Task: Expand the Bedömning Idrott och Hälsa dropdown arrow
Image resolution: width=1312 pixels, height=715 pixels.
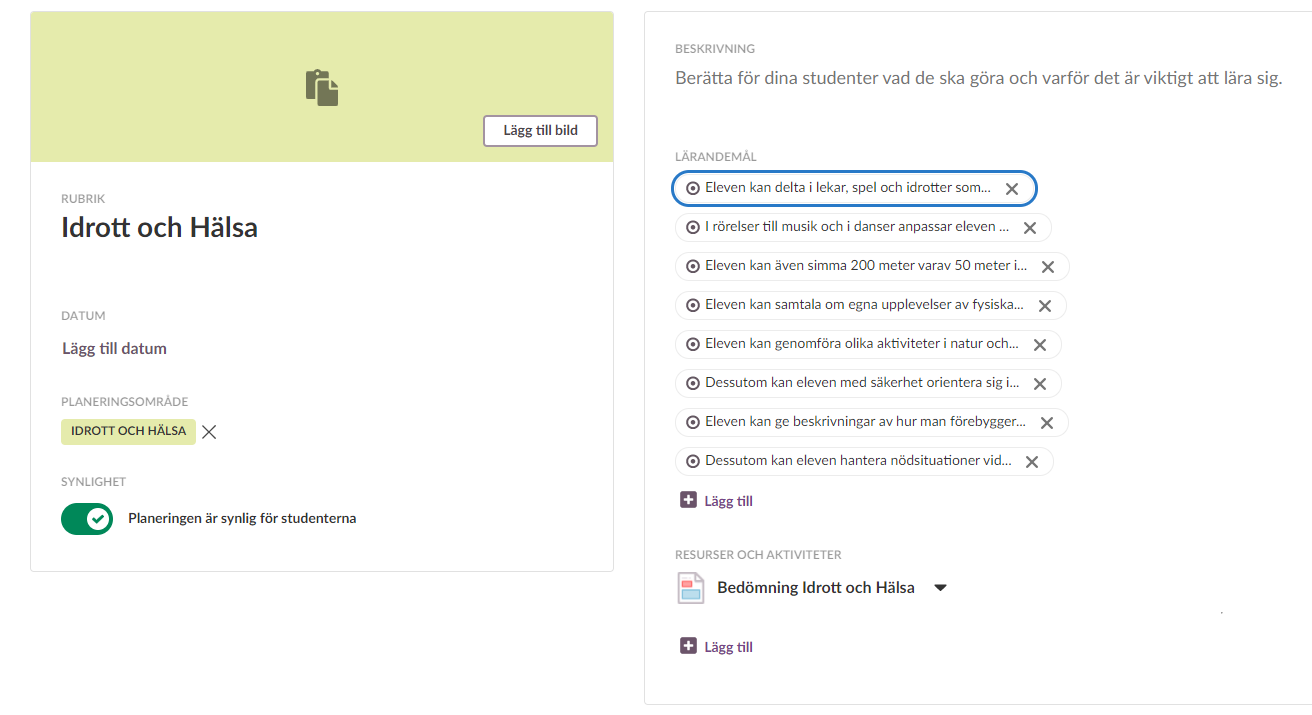Action: [940, 588]
